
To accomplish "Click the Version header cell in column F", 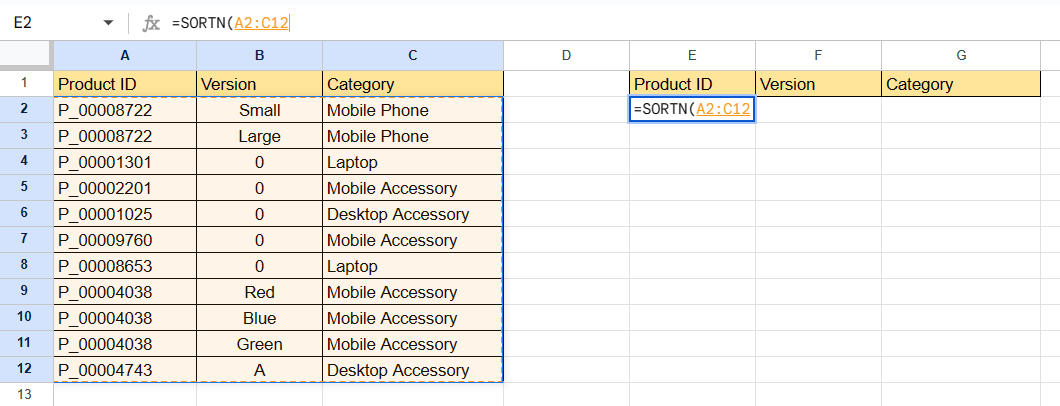I will pos(818,84).
